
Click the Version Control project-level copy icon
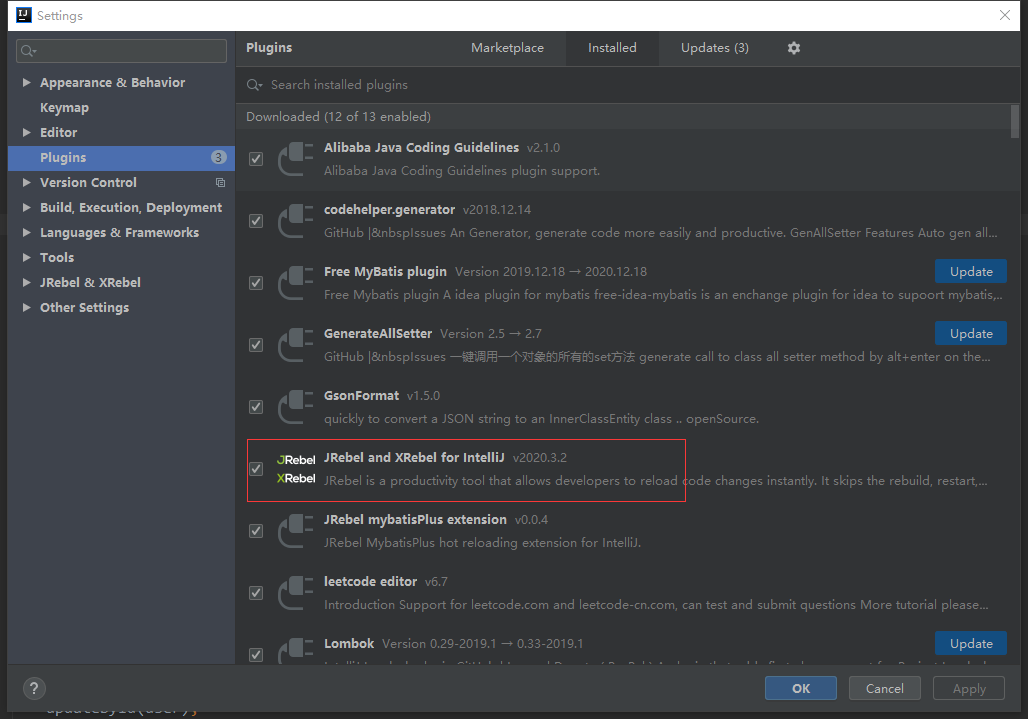220,183
